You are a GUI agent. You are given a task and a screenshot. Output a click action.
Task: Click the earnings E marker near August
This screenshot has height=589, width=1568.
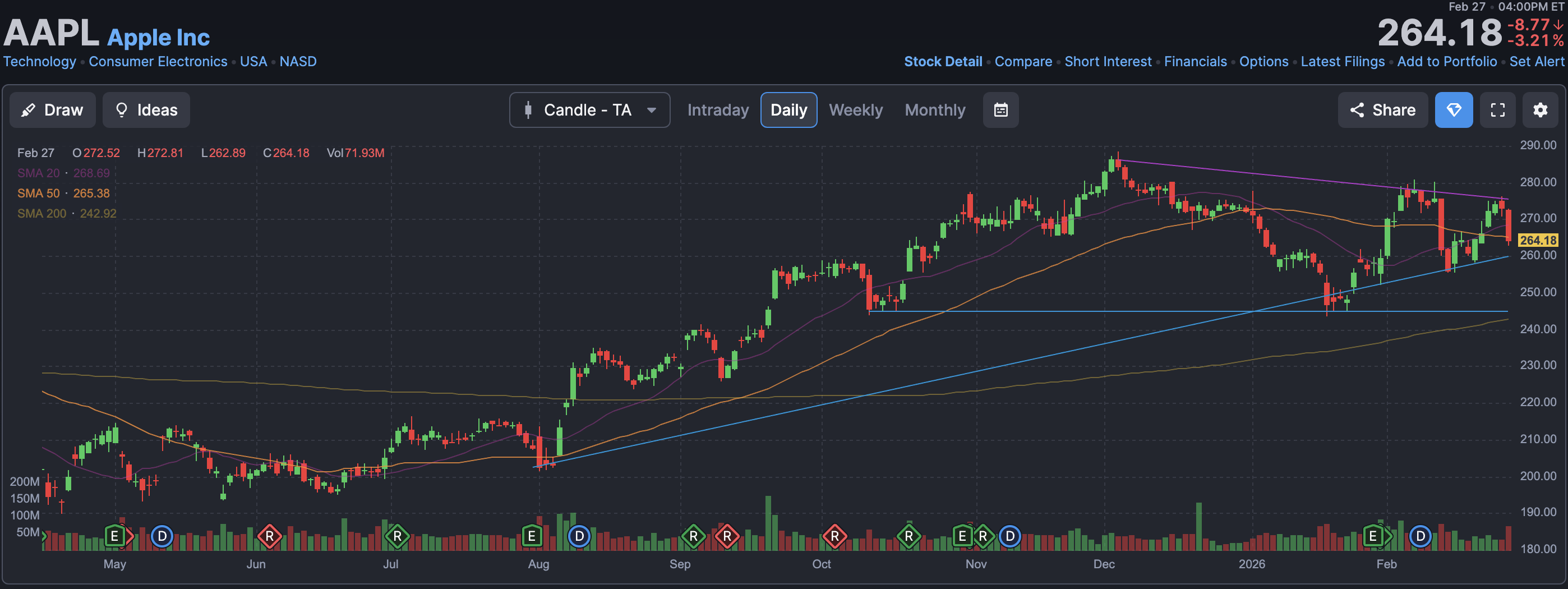pyautogui.click(x=532, y=536)
